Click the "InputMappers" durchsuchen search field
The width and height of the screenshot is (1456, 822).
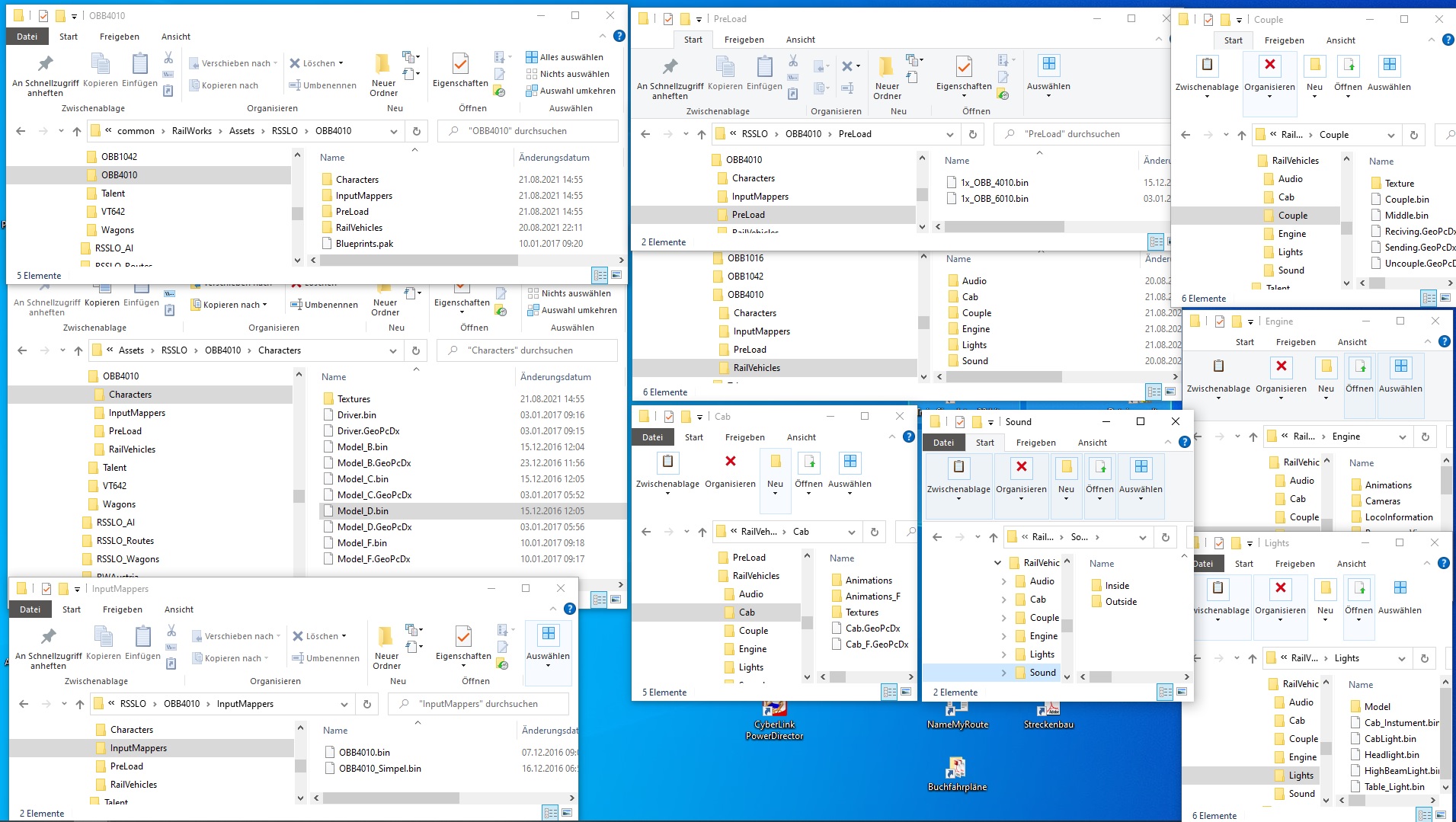tap(488, 704)
